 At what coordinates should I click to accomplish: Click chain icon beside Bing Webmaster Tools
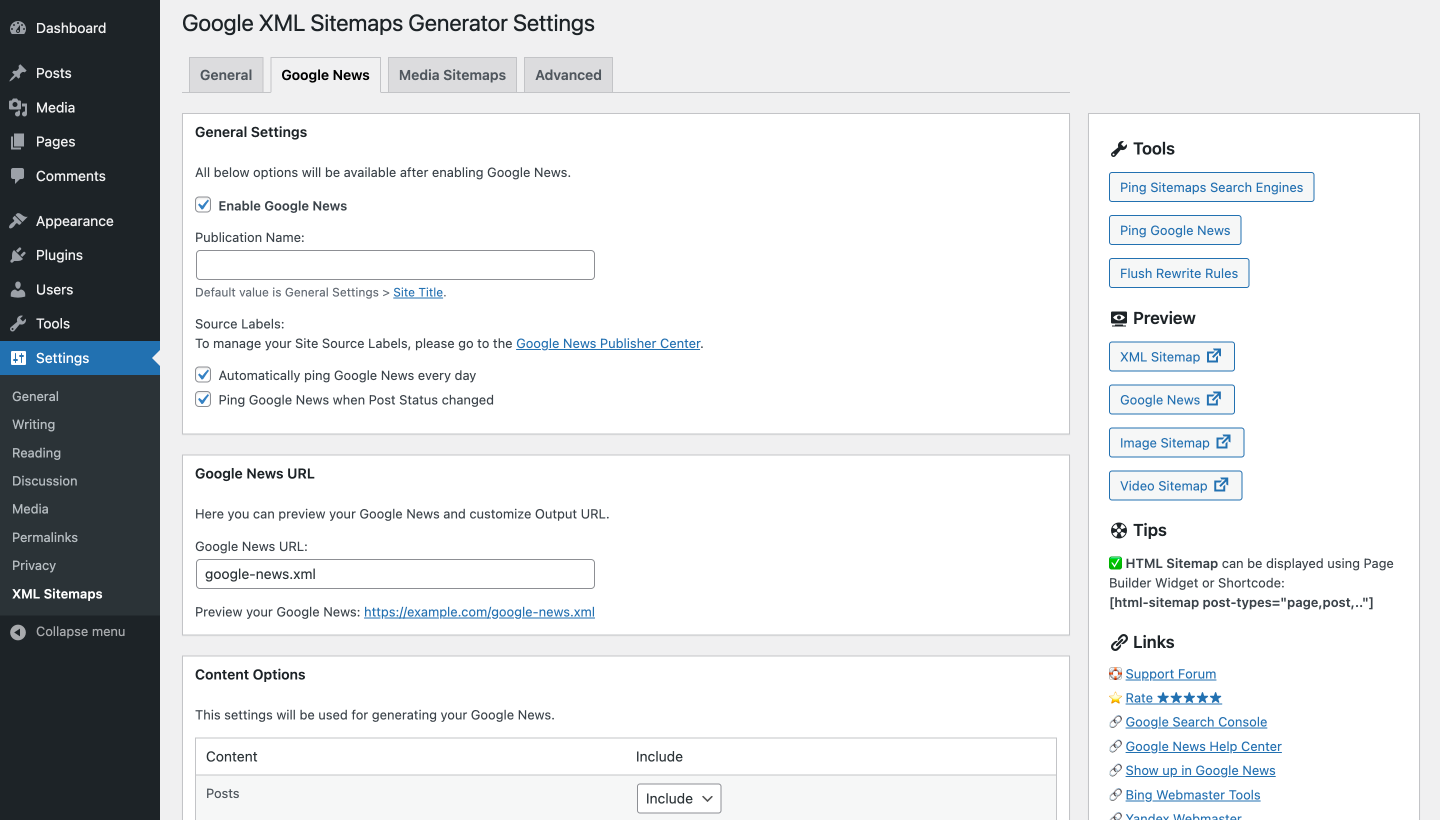1116,795
